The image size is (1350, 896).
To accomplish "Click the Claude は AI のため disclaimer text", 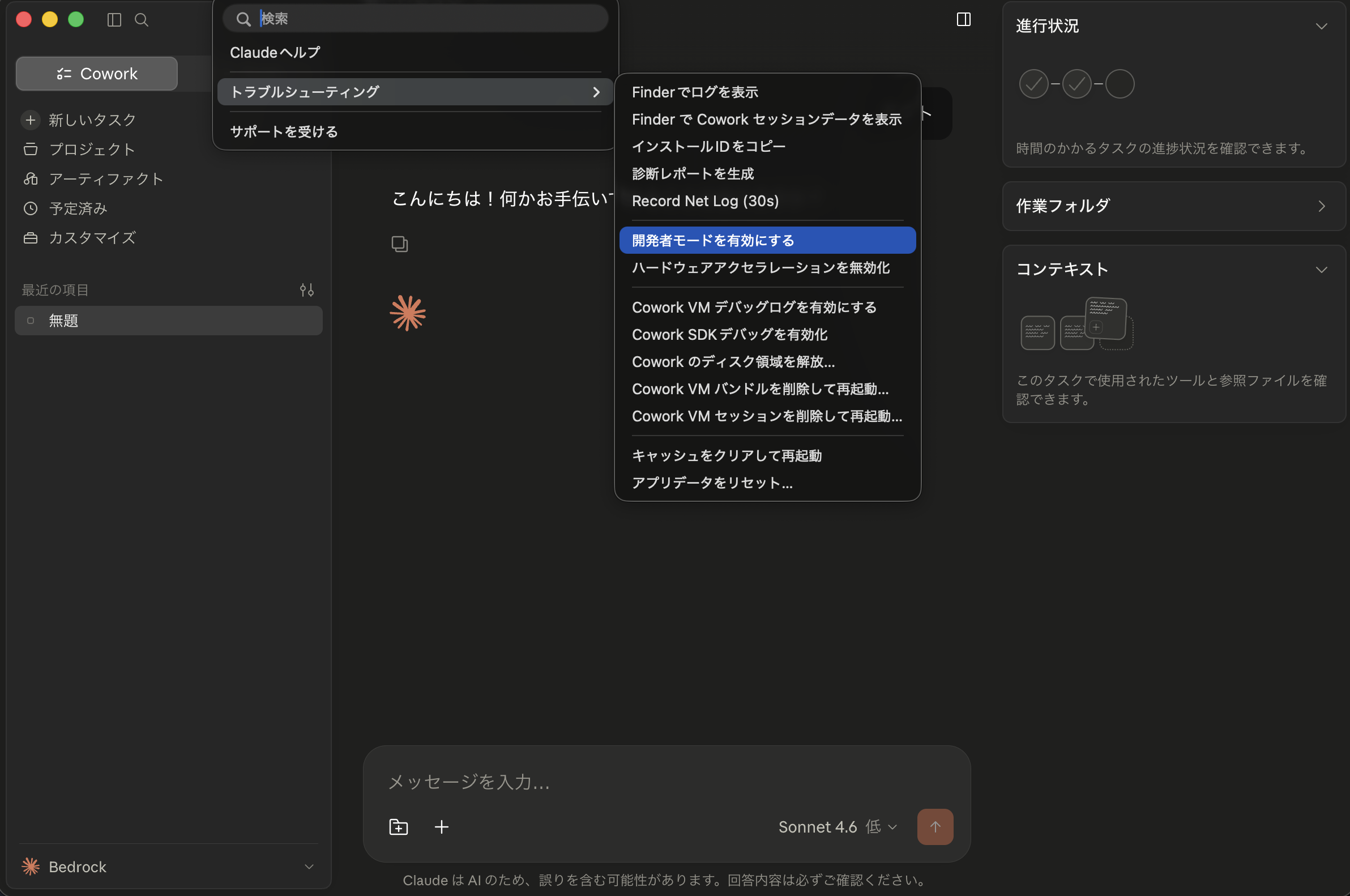I will (665, 880).
